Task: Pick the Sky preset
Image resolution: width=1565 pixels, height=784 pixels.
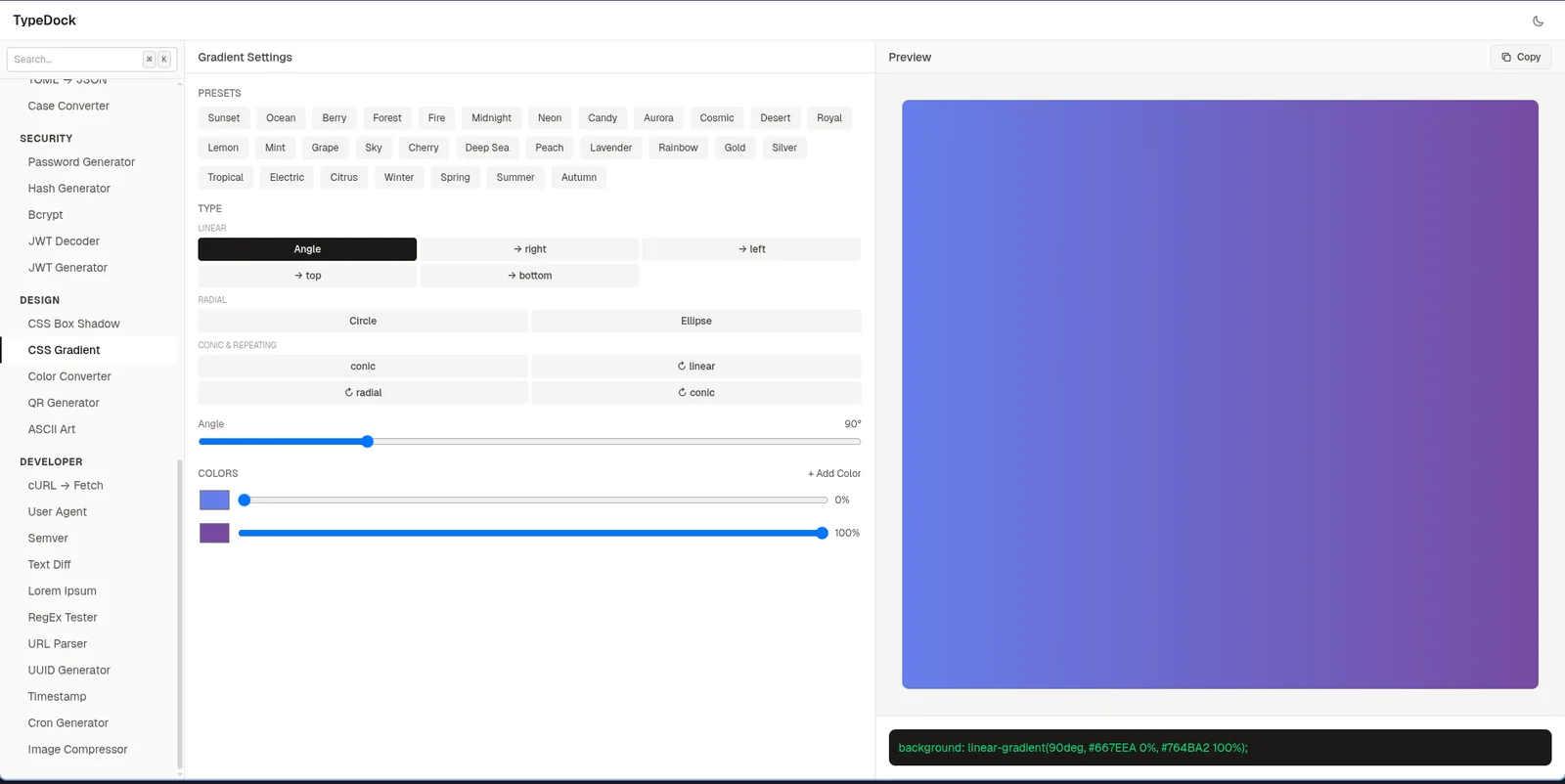Action: click(374, 148)
